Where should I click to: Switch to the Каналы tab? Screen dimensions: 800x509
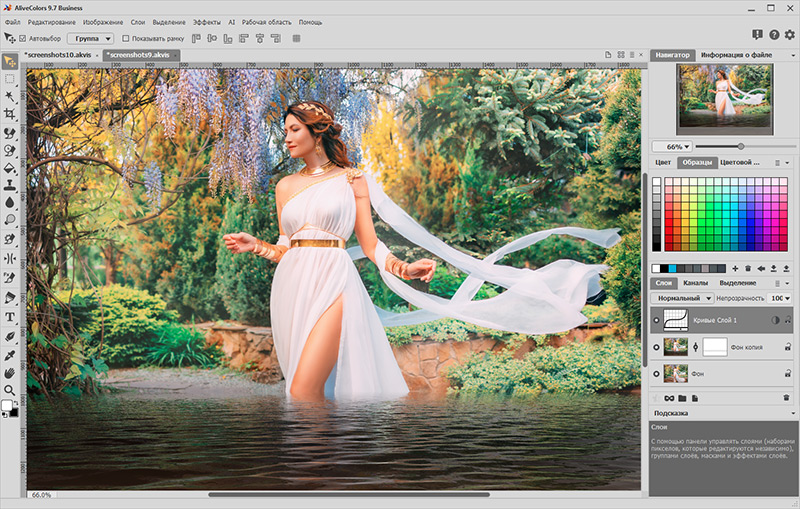tap(695, 283)
